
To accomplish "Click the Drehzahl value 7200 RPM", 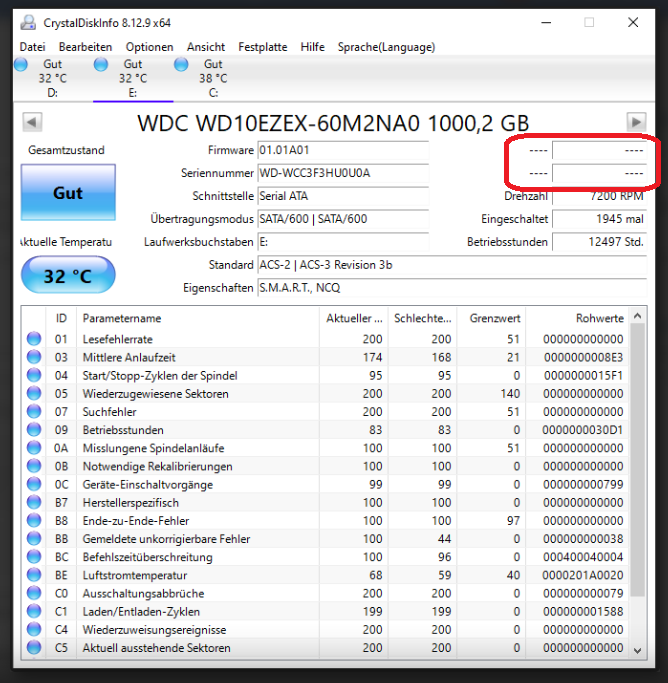I will point(599,196).
